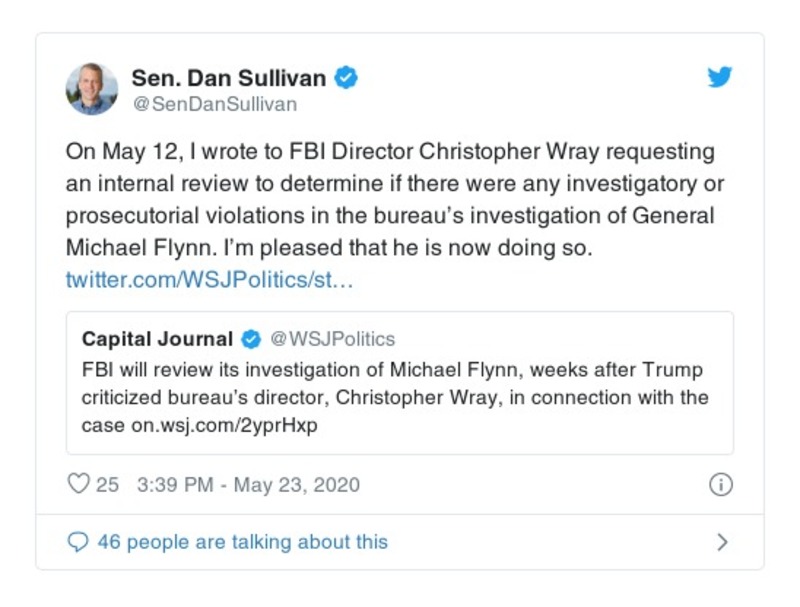Click the 25 likes count
Image resolution: width=800 pixels, height=607 pixels.
tap(107, 485)
